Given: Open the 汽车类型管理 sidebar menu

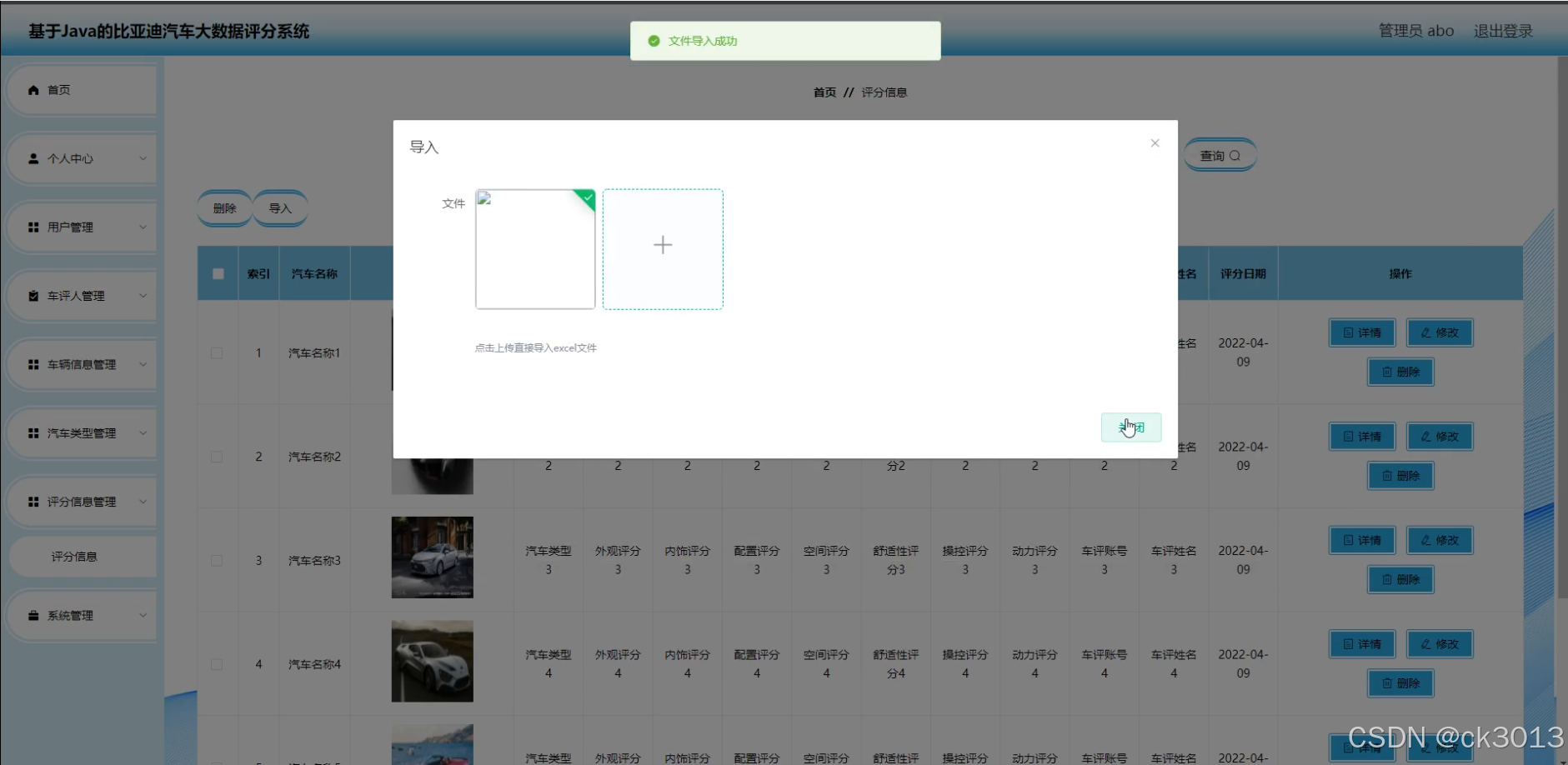Looking at the screenshot, I should tap(81, 433).
